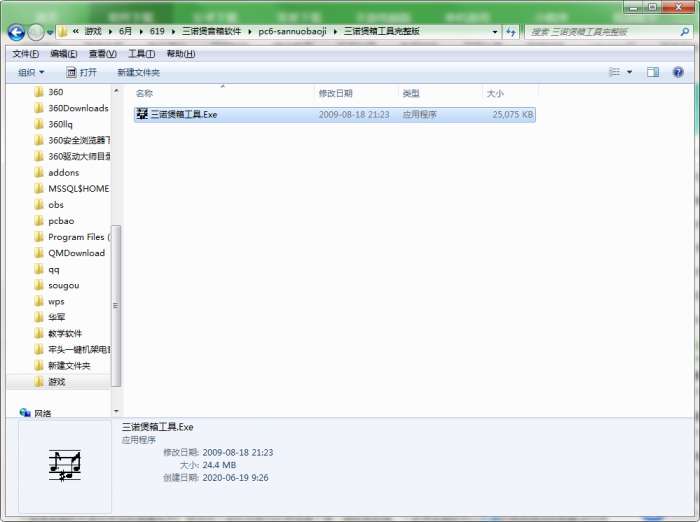Sort by the 类型 column header
700x522 pixels.
coord(411,93)
